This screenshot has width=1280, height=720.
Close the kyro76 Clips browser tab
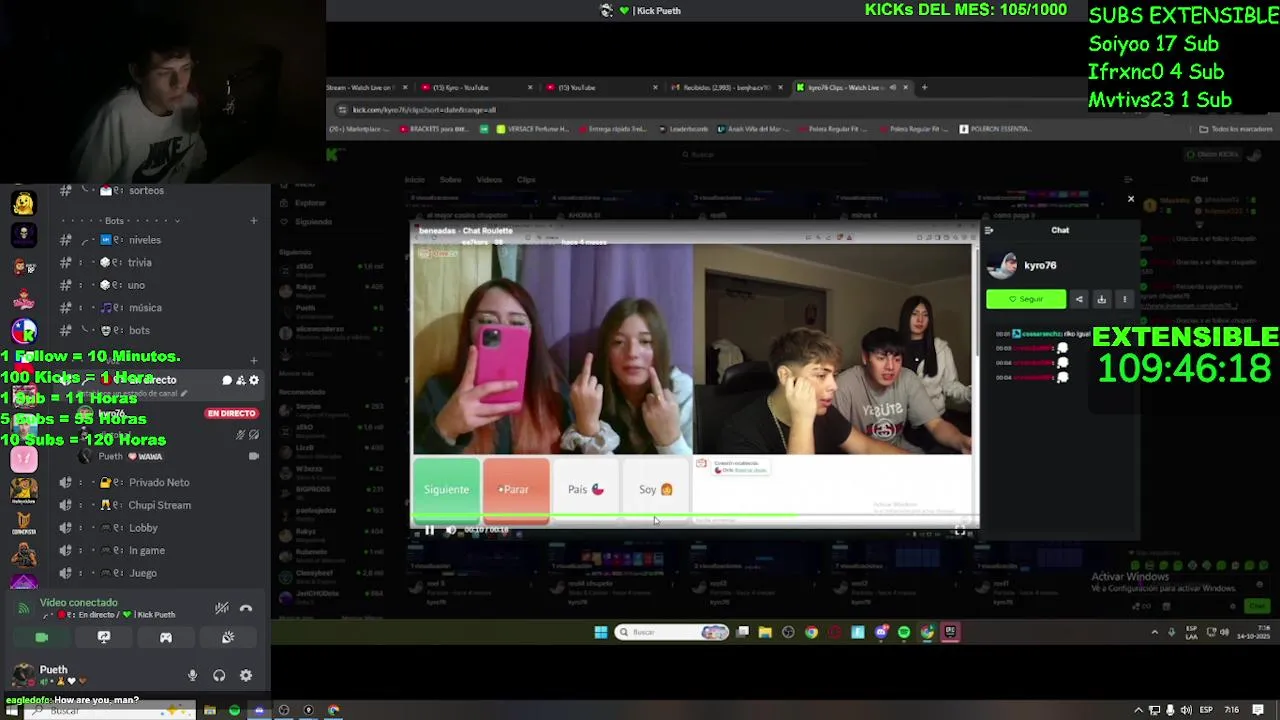905,87
